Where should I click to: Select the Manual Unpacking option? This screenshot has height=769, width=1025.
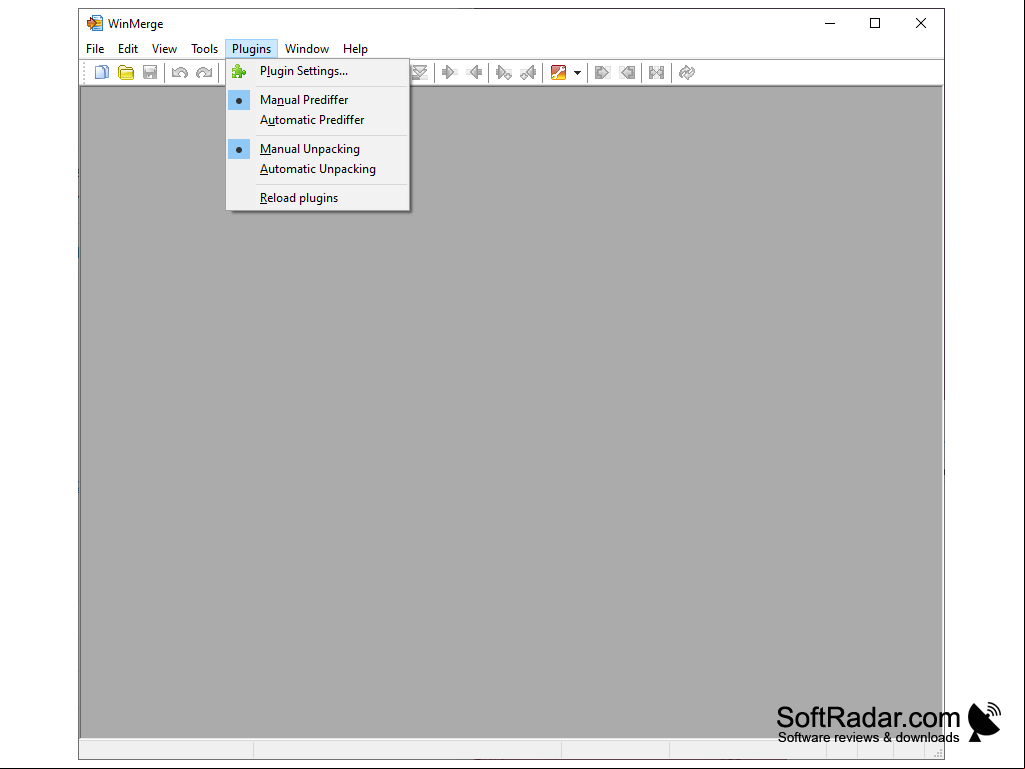[x=318, y=149]
